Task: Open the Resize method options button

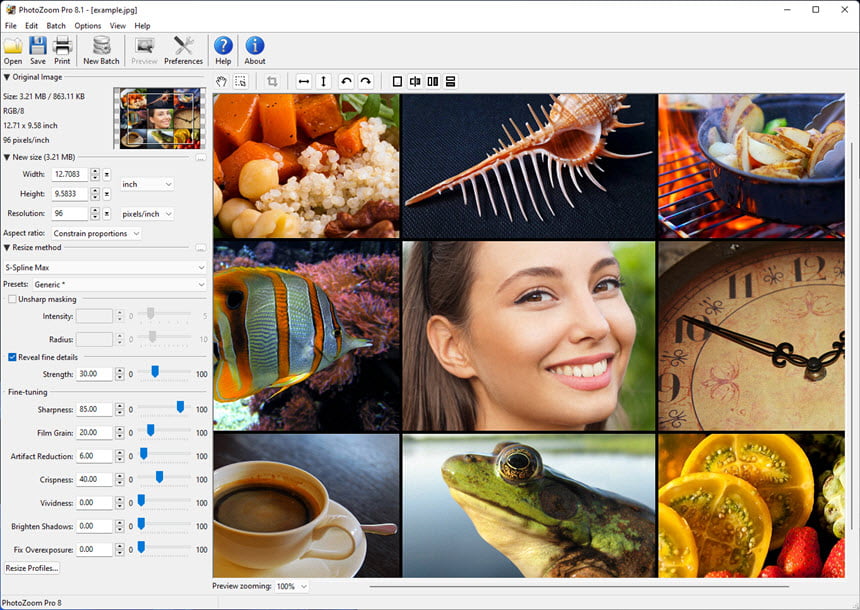Action: click(x=201, y=248)
